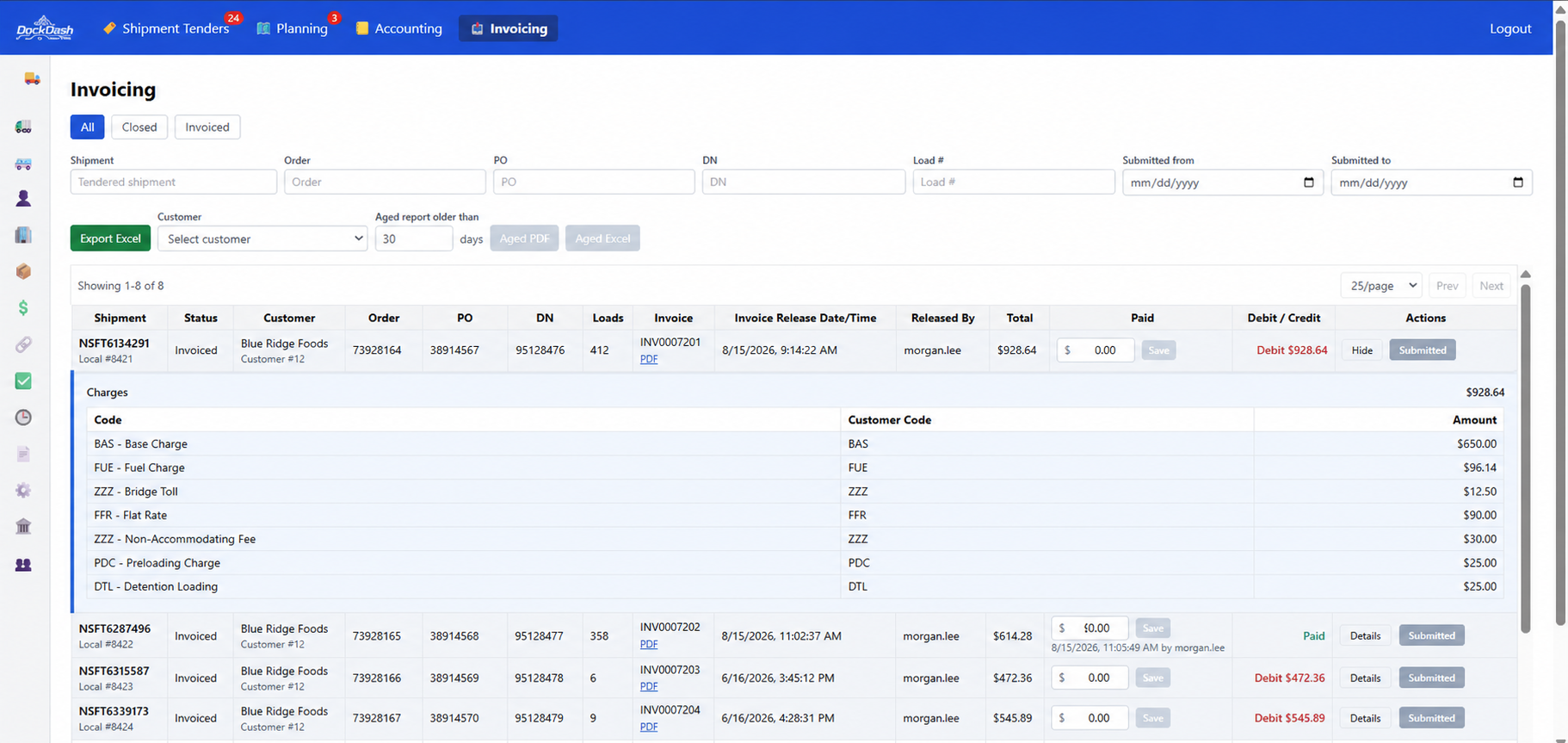Open the Accounting section

398,28
